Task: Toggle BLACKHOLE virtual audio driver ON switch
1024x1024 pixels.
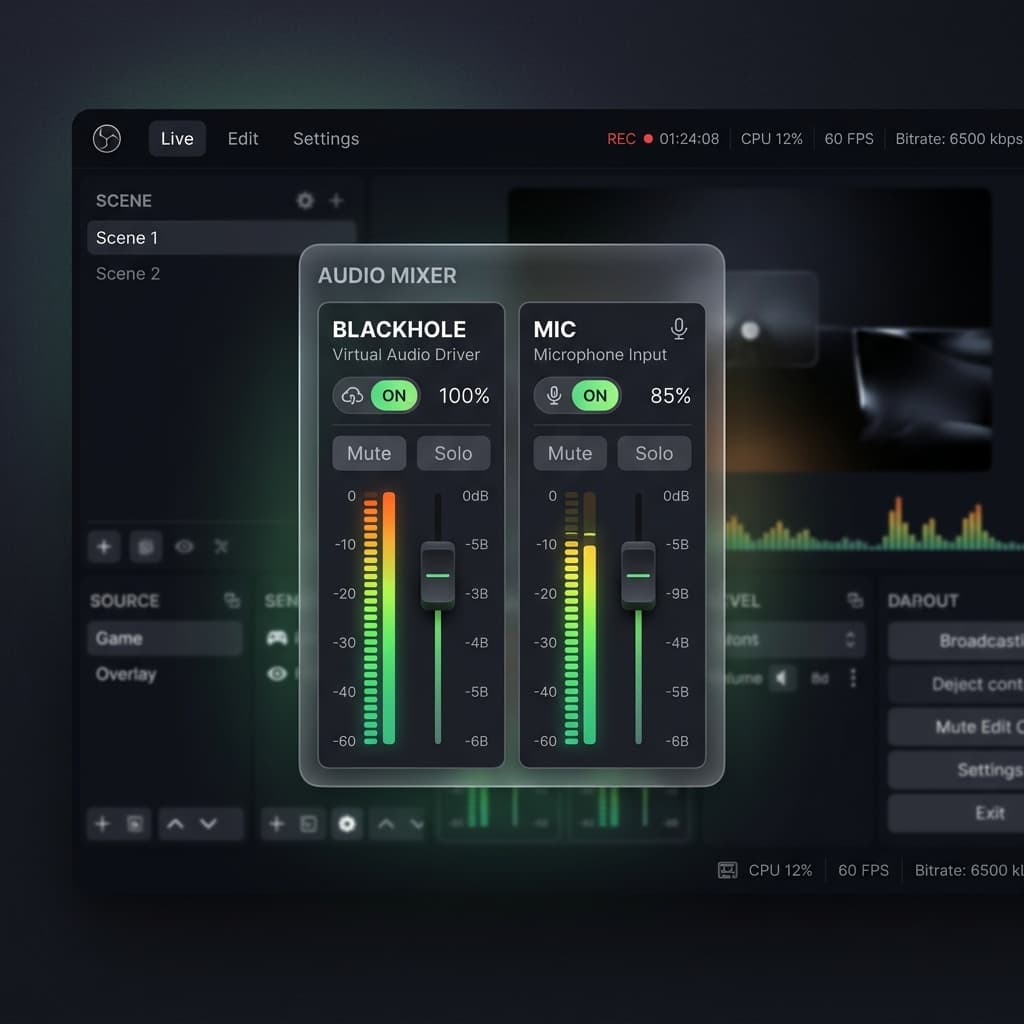Action: pos(392,396)
